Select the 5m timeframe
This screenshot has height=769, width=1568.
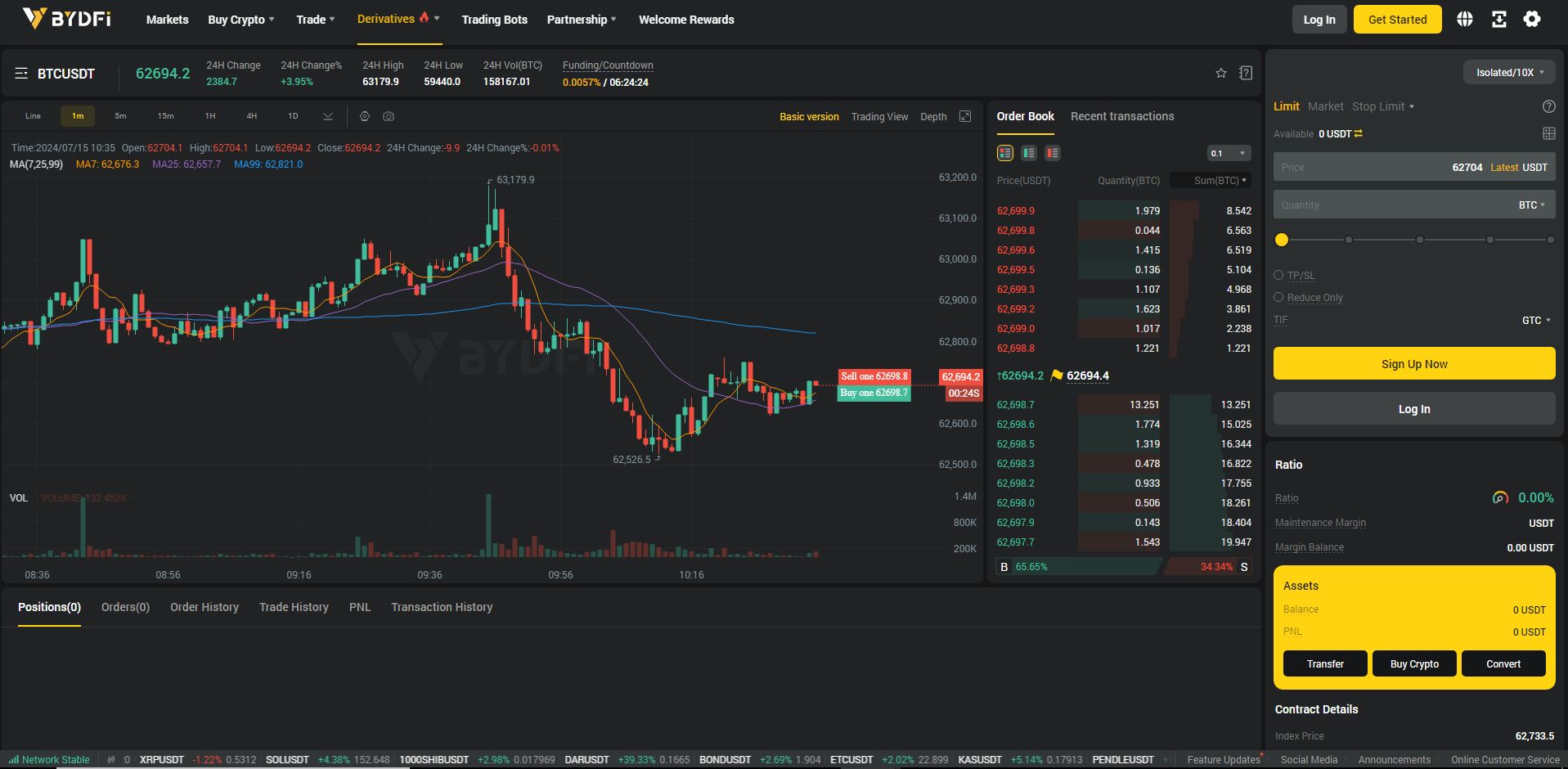coord(120,116)
